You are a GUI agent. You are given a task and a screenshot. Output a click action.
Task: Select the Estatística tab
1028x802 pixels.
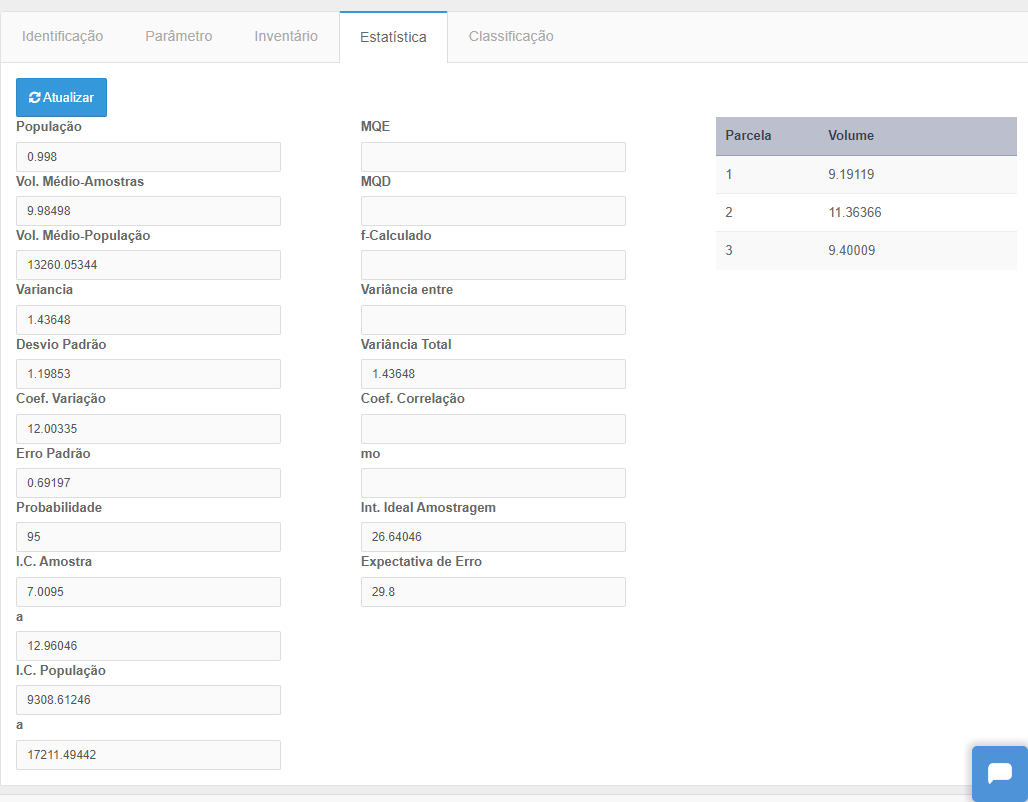click(x=393, y=37)
